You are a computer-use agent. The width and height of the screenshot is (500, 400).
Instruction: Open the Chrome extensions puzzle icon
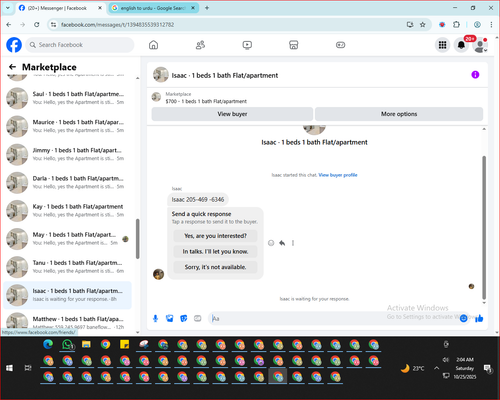(x=456, y=25)
